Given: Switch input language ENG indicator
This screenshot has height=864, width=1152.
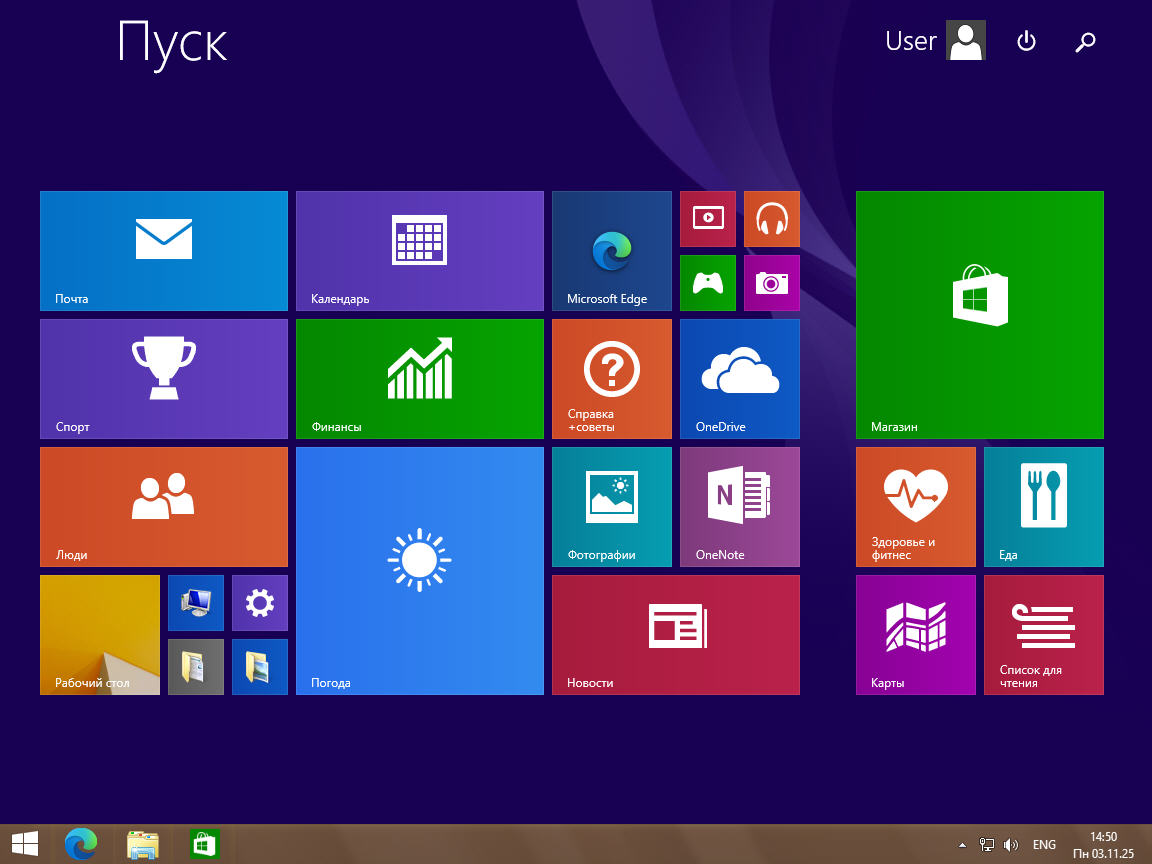Looking at the screenshot, I should pyautogui.click(x=1044, y=845).
